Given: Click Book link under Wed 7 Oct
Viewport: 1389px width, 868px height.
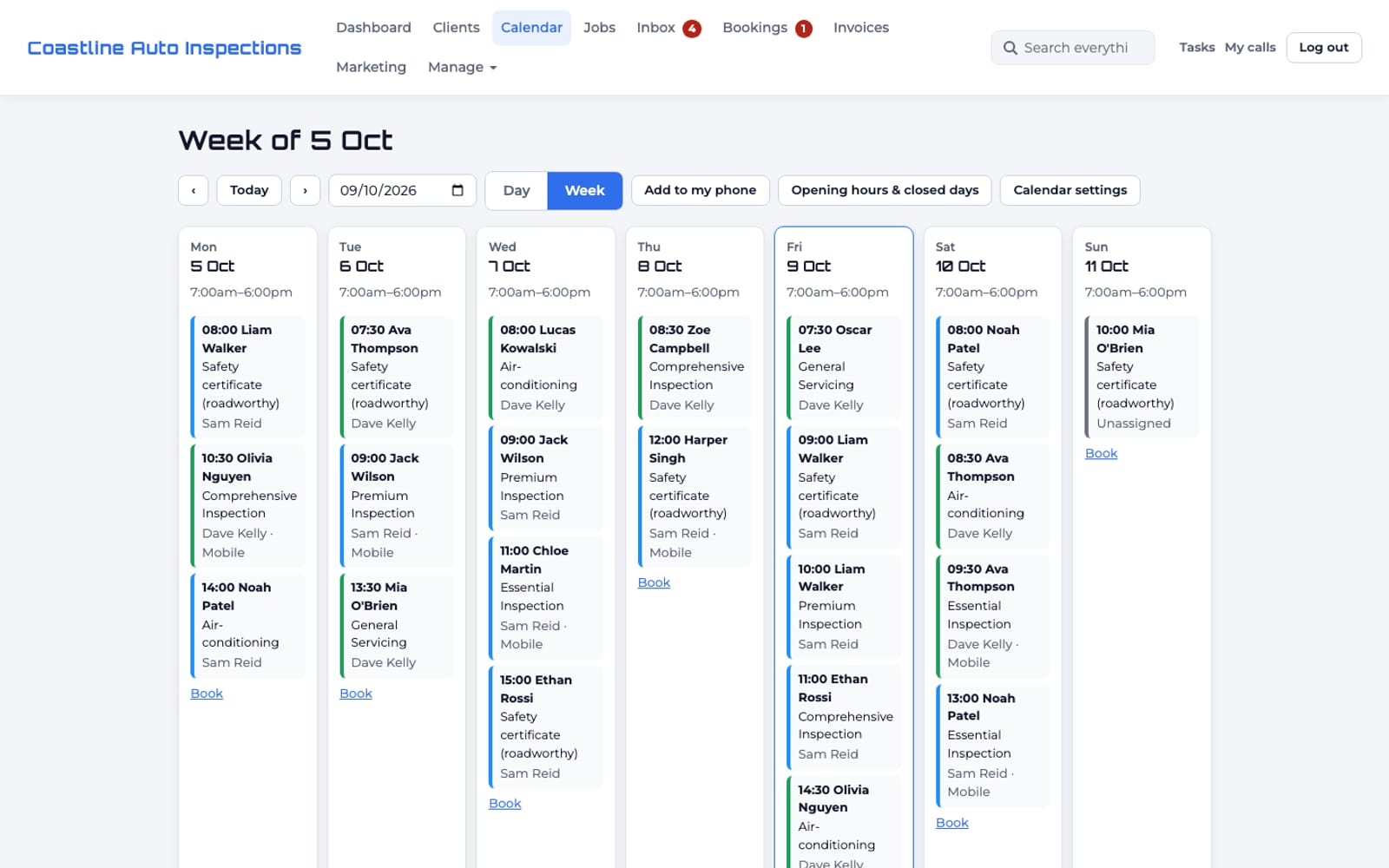Looking at the screenshot, I should (x=504, y=804).
